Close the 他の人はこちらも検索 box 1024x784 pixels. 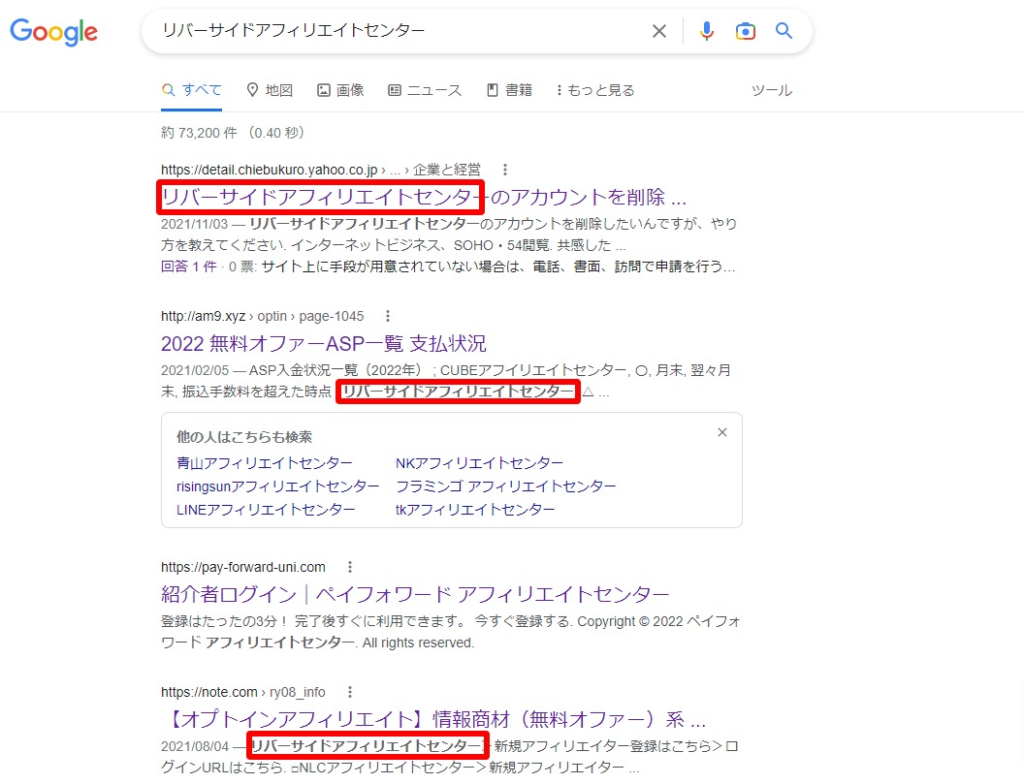coord(722,433)
